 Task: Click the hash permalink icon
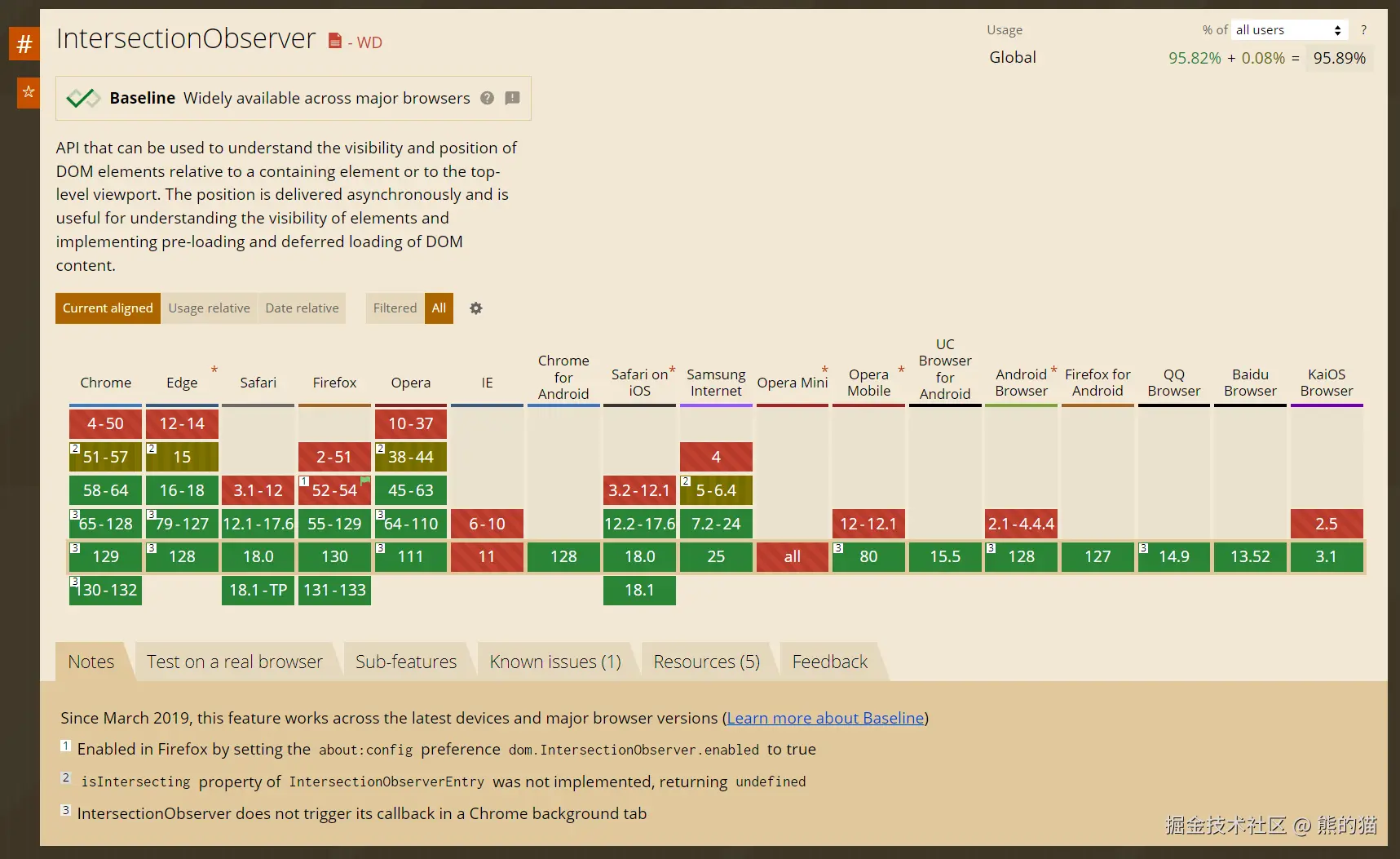coord(24,44)
